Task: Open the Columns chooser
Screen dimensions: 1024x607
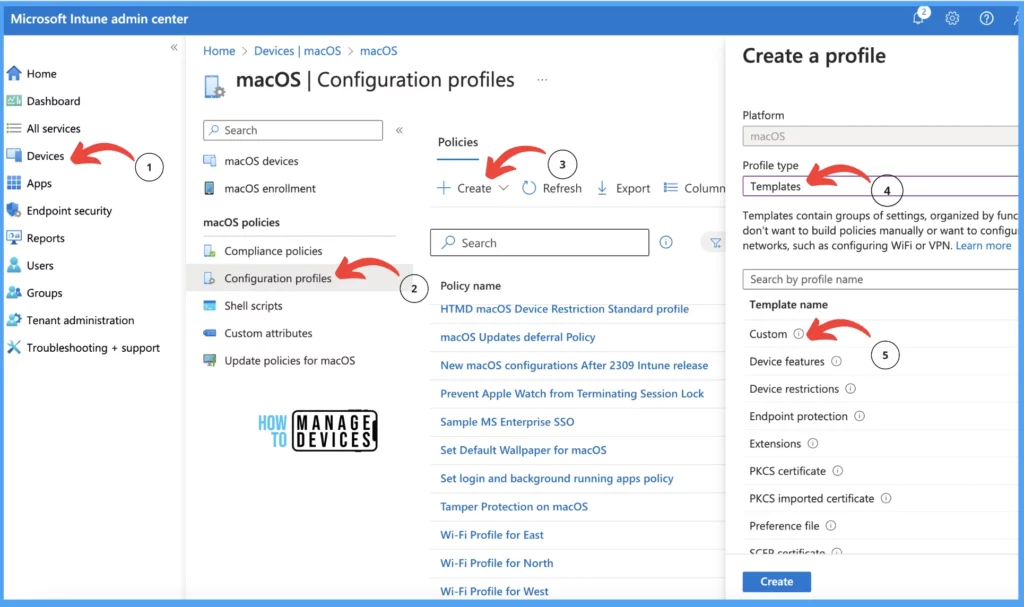Action: pyautogui.click(x=694, y=188)
